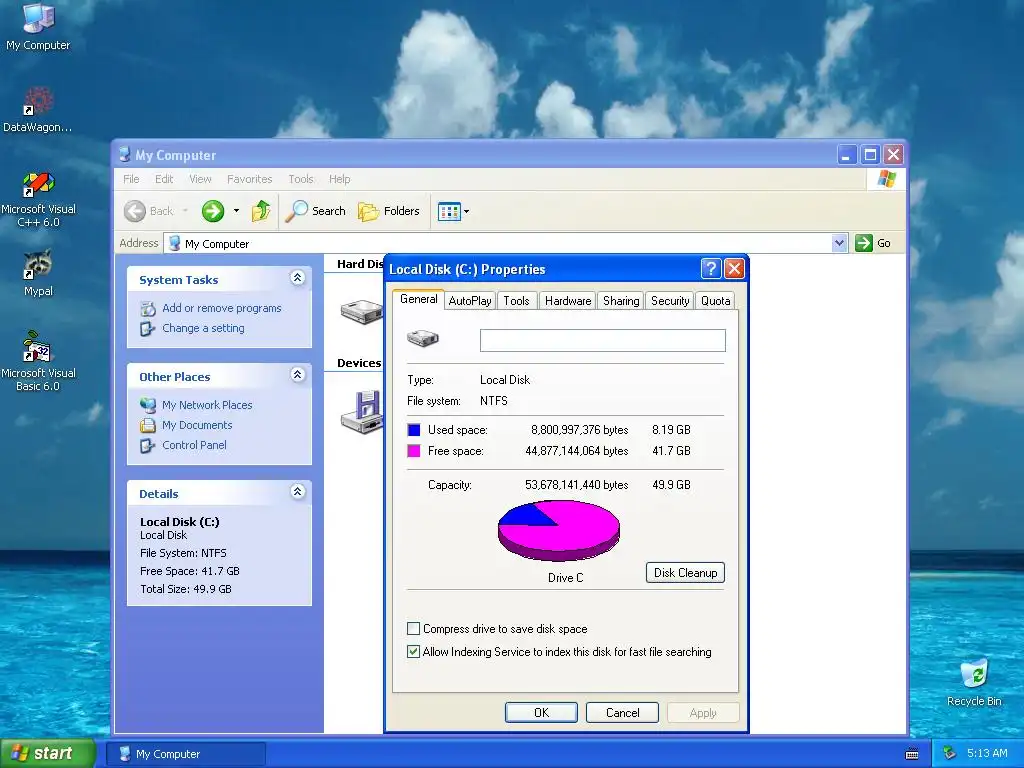
Task: Open the Forward history dropdown arrow
Action: coord(236,211)
